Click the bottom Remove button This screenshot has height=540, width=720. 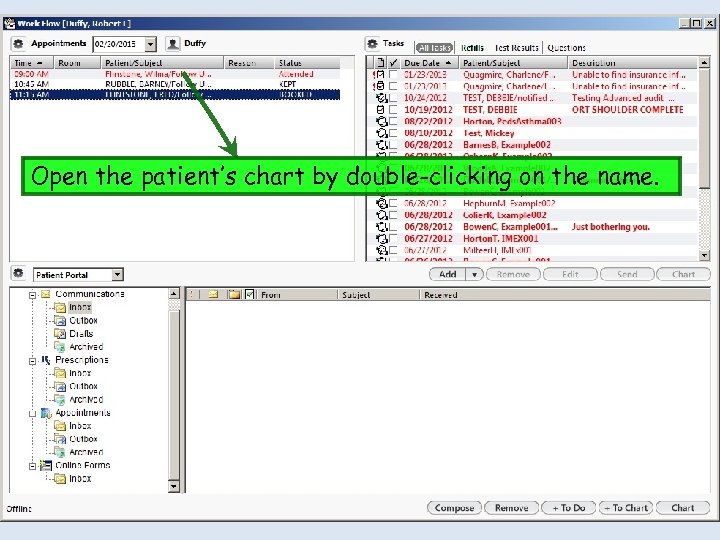(512, 508)
